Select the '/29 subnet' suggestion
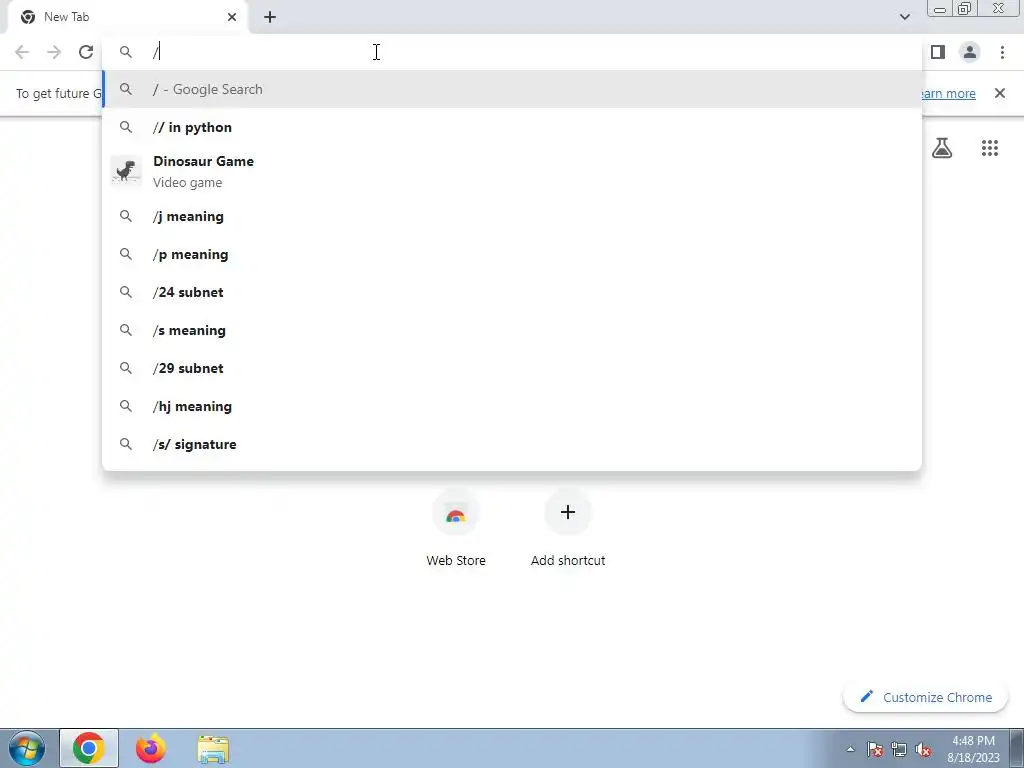The image size is (1024, 768). 512,368
